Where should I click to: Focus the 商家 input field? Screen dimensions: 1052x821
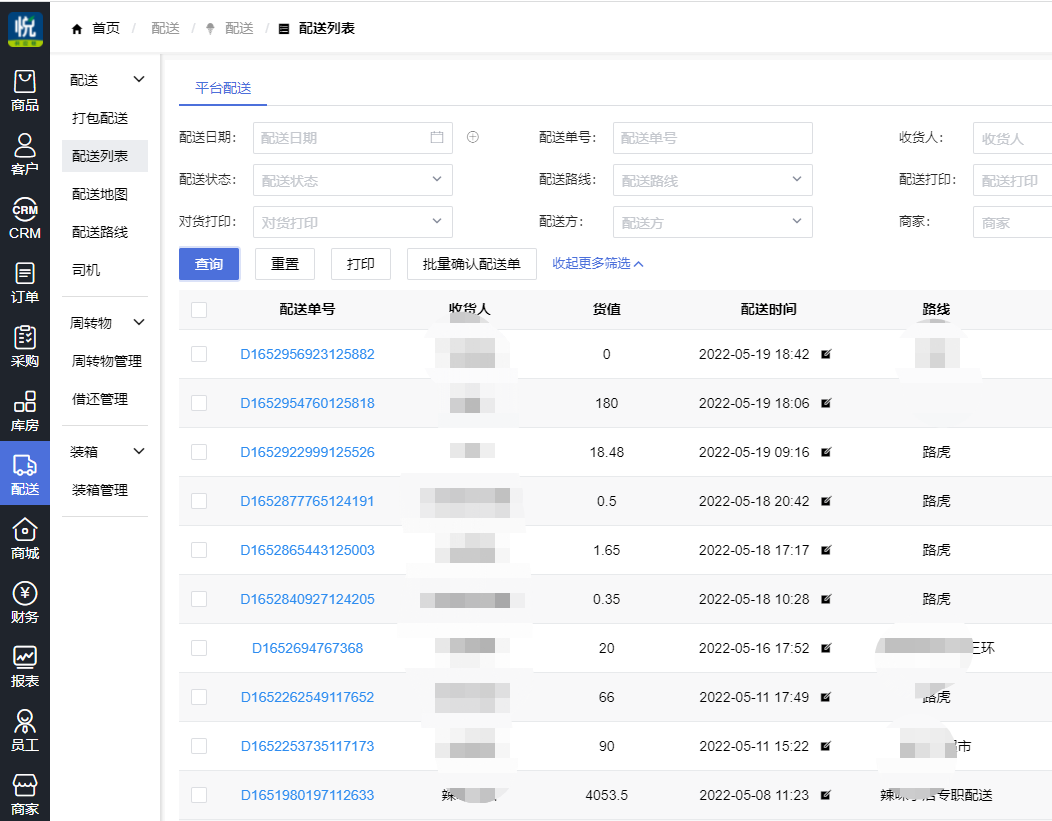click(1012, 222)
